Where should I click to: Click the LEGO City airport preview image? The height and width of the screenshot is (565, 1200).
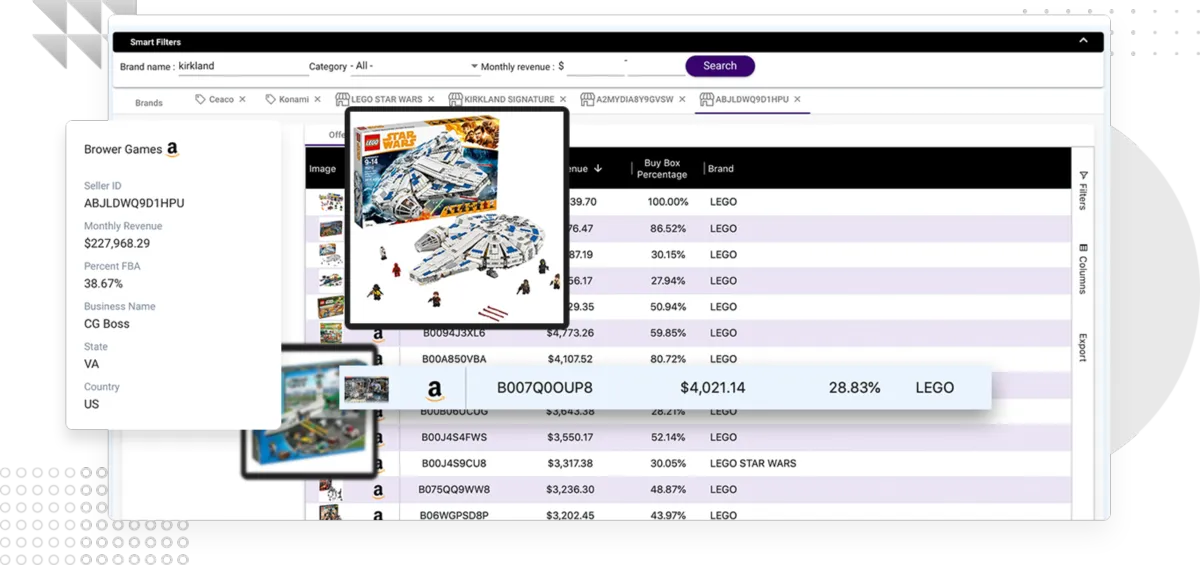309,412
